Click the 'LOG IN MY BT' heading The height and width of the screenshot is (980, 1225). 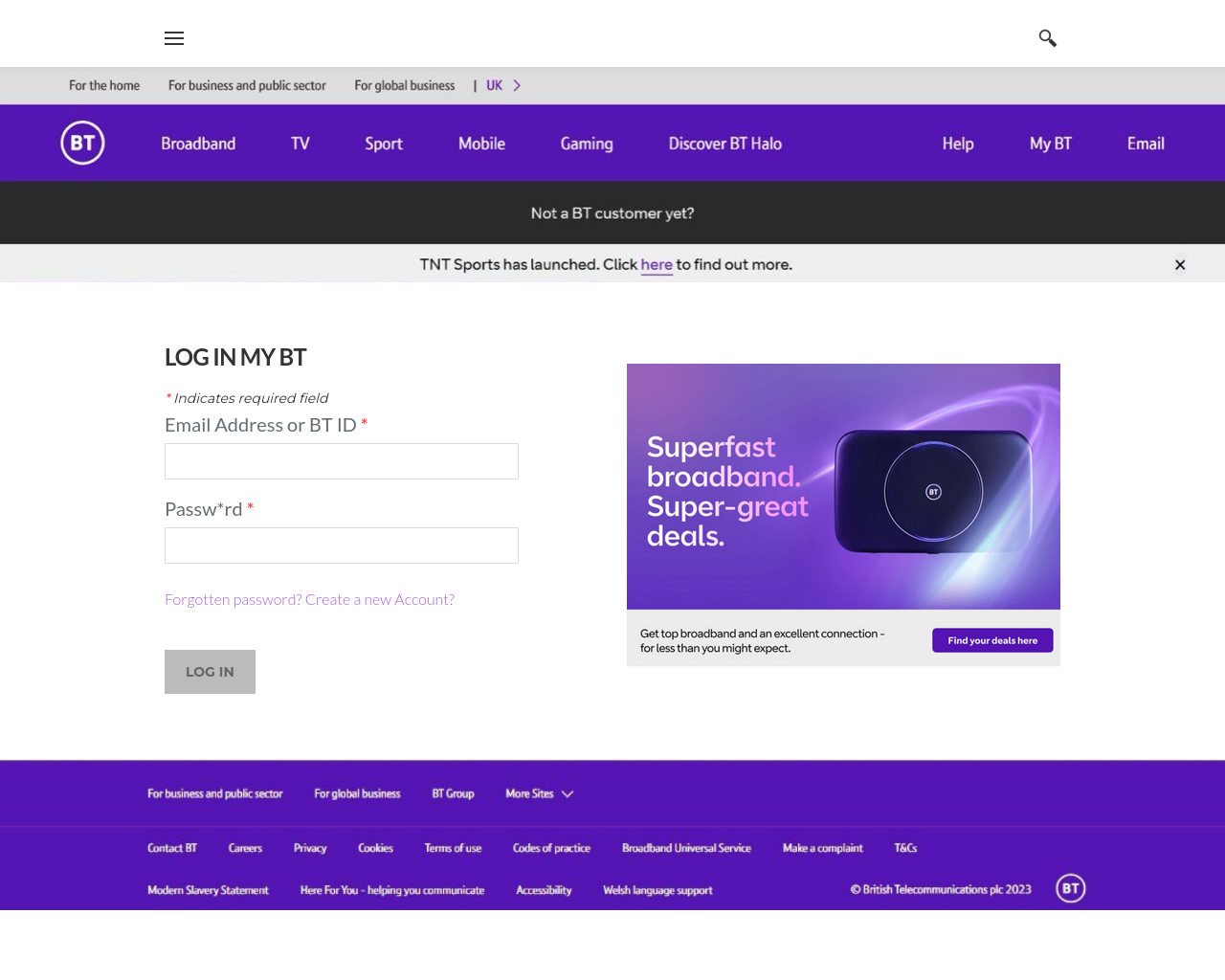(235, 357)
